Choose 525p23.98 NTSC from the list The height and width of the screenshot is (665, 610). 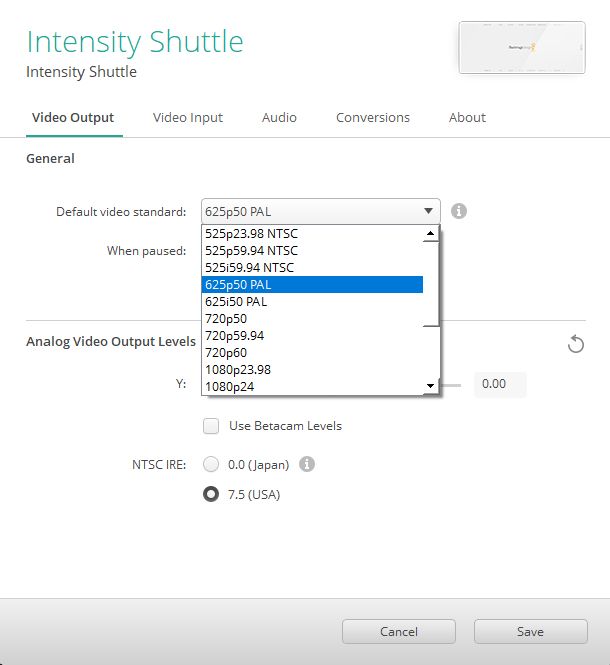(x=251, y=234)
